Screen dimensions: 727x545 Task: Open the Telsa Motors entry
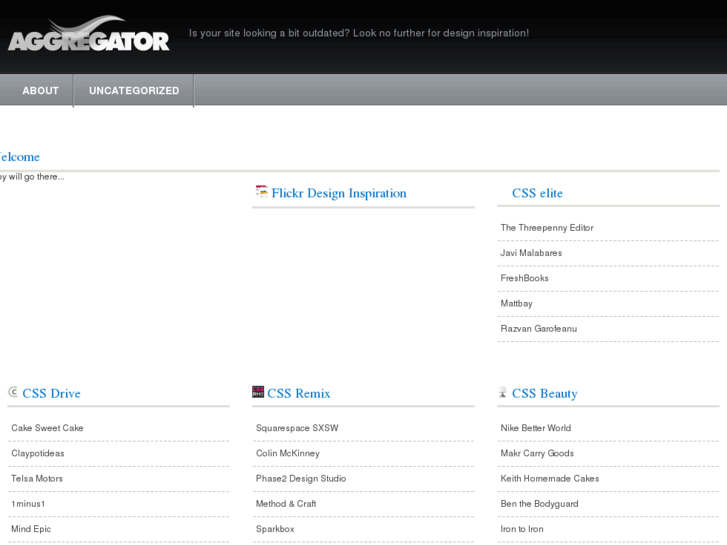37,478
